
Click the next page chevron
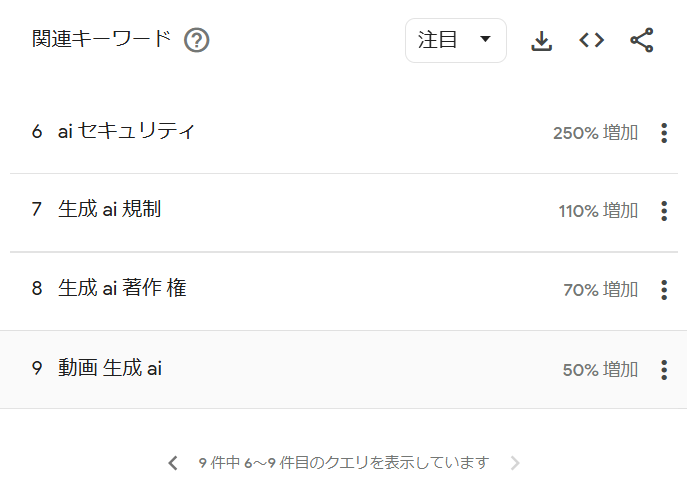click(515, 463)
